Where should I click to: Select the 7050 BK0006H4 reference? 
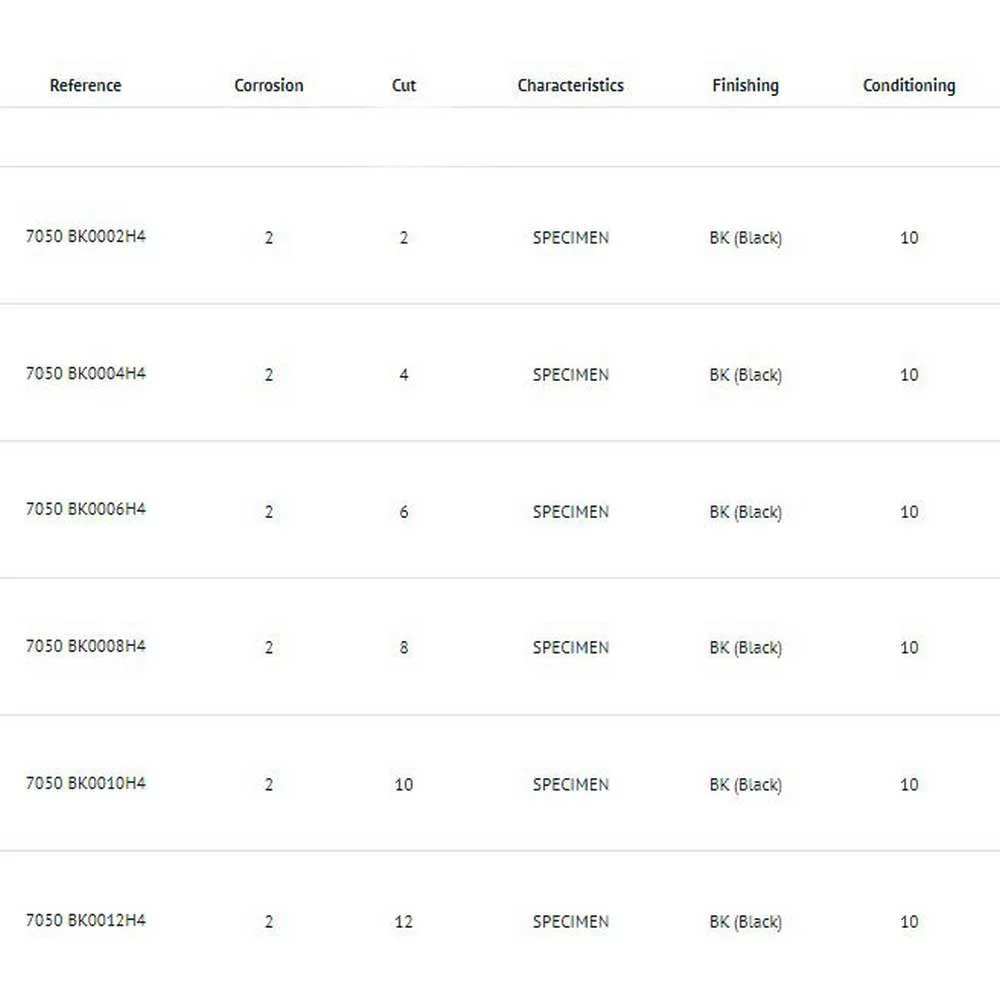tap(85, 509)
